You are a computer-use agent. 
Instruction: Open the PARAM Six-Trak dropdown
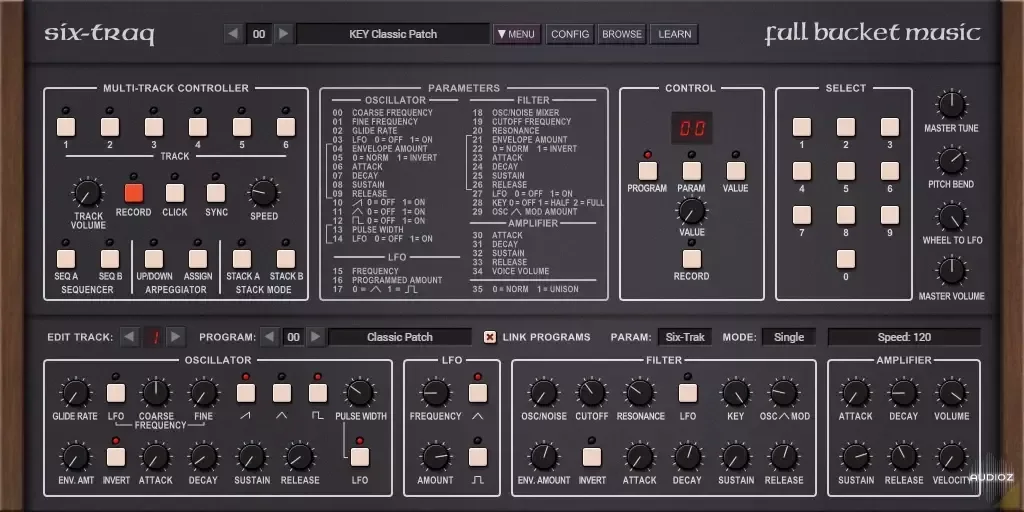pos(685,337)
